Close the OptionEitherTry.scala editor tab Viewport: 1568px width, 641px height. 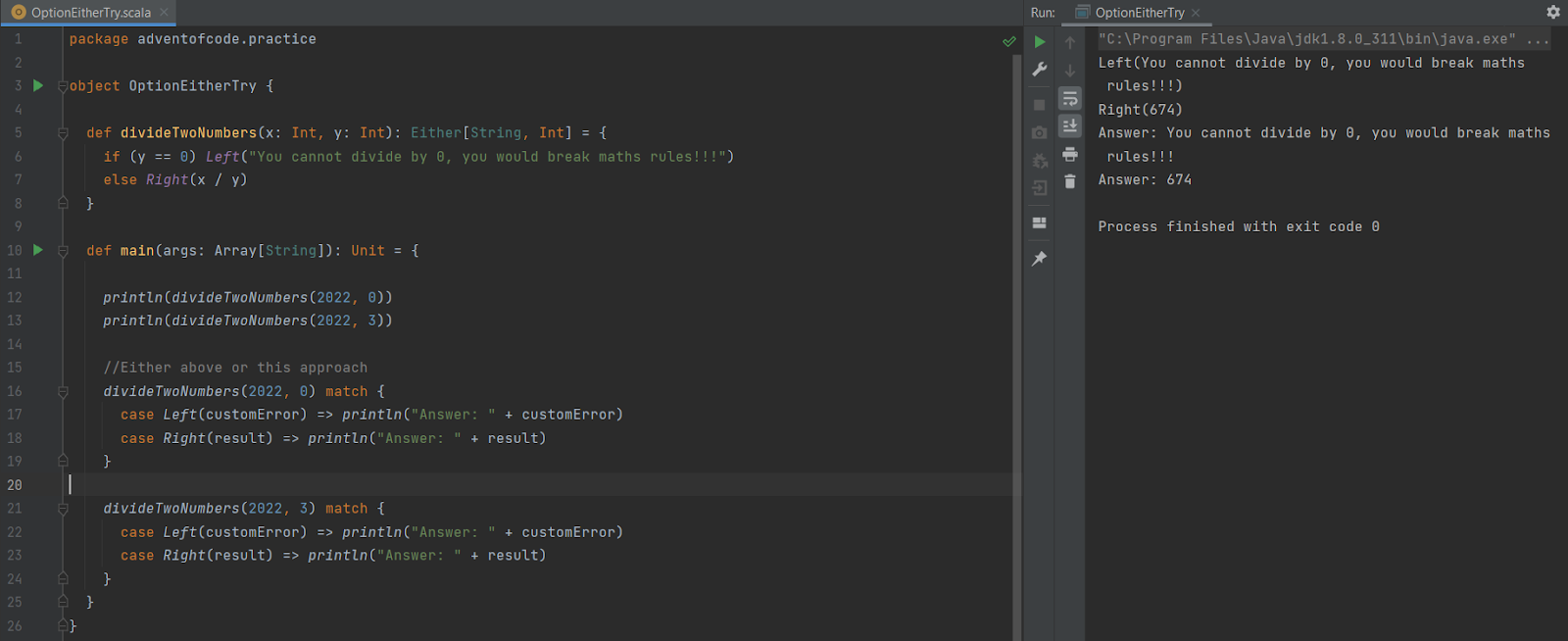[x=164, y=13]
